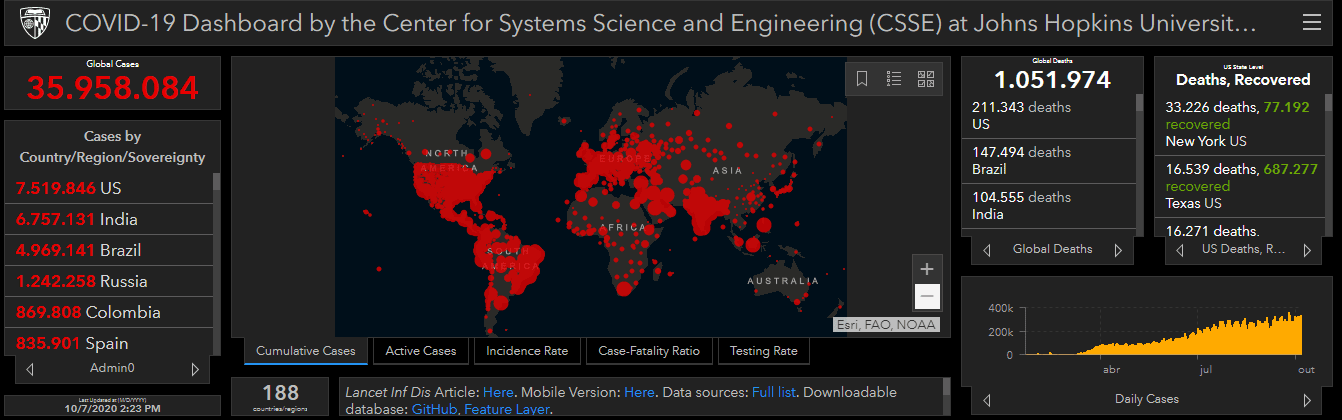Image resolution: width=1342 pixels, height=420 pixels.
Task: Next arrow beside Global Deaths
Action: coord(1118,250)
